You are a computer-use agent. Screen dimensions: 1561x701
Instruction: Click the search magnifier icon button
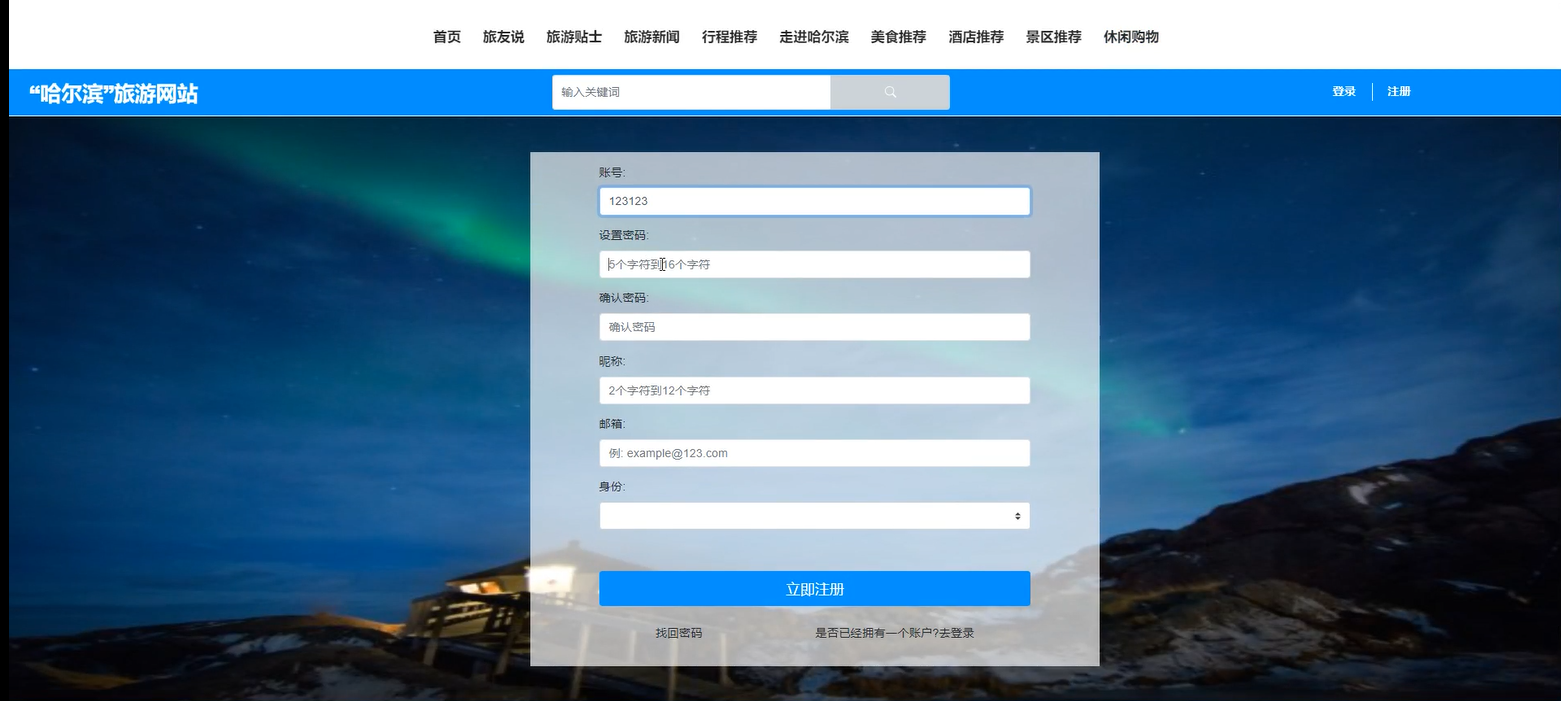890,92
